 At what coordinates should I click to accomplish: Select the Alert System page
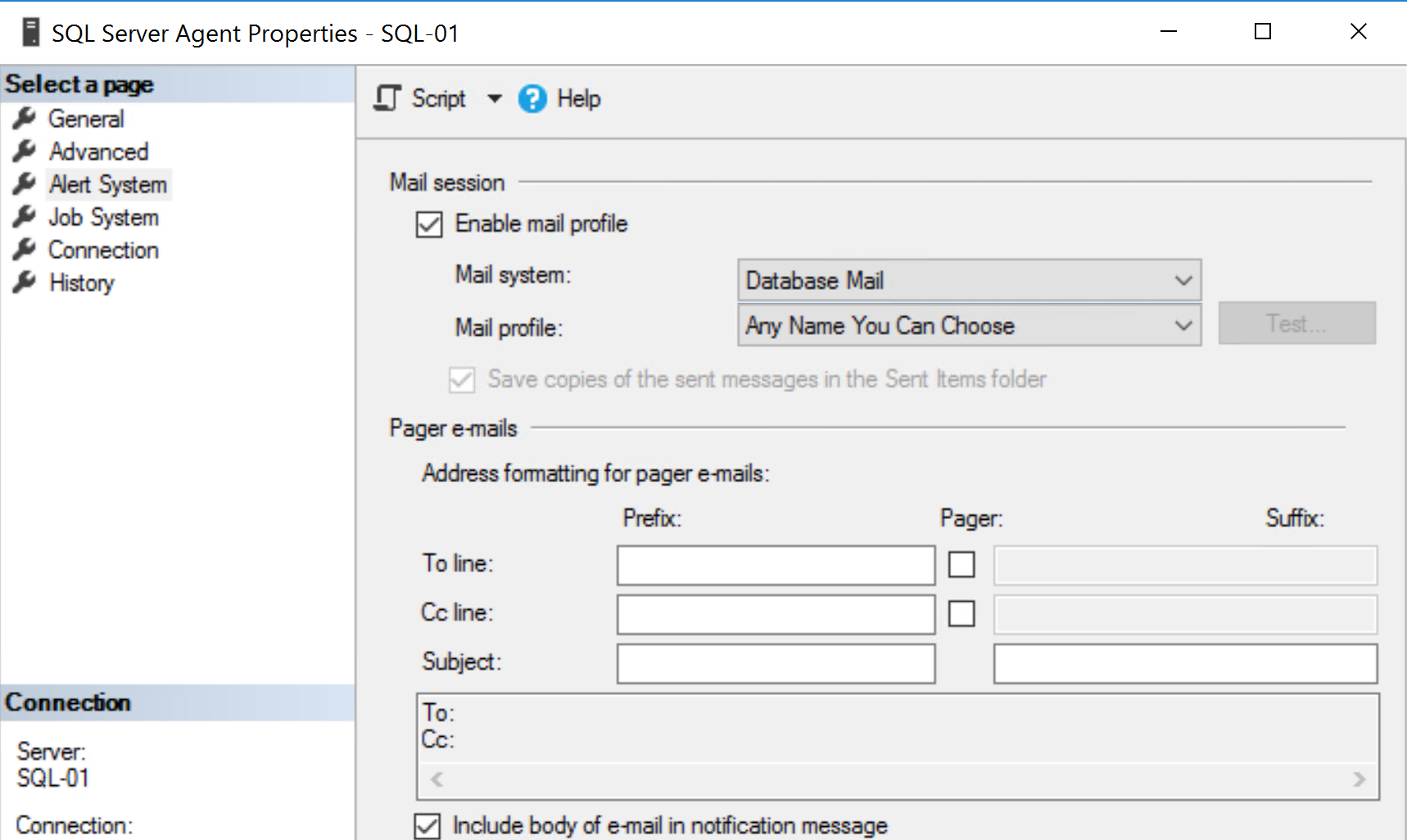coord(108,184)
